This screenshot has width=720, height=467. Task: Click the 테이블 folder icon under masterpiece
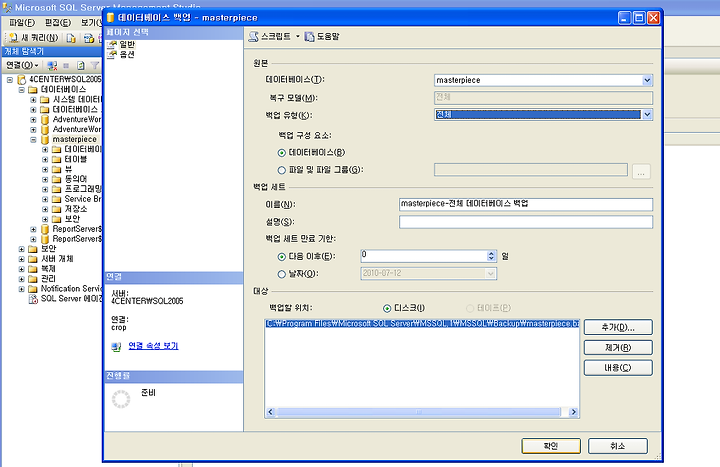(x=56, y=159)
